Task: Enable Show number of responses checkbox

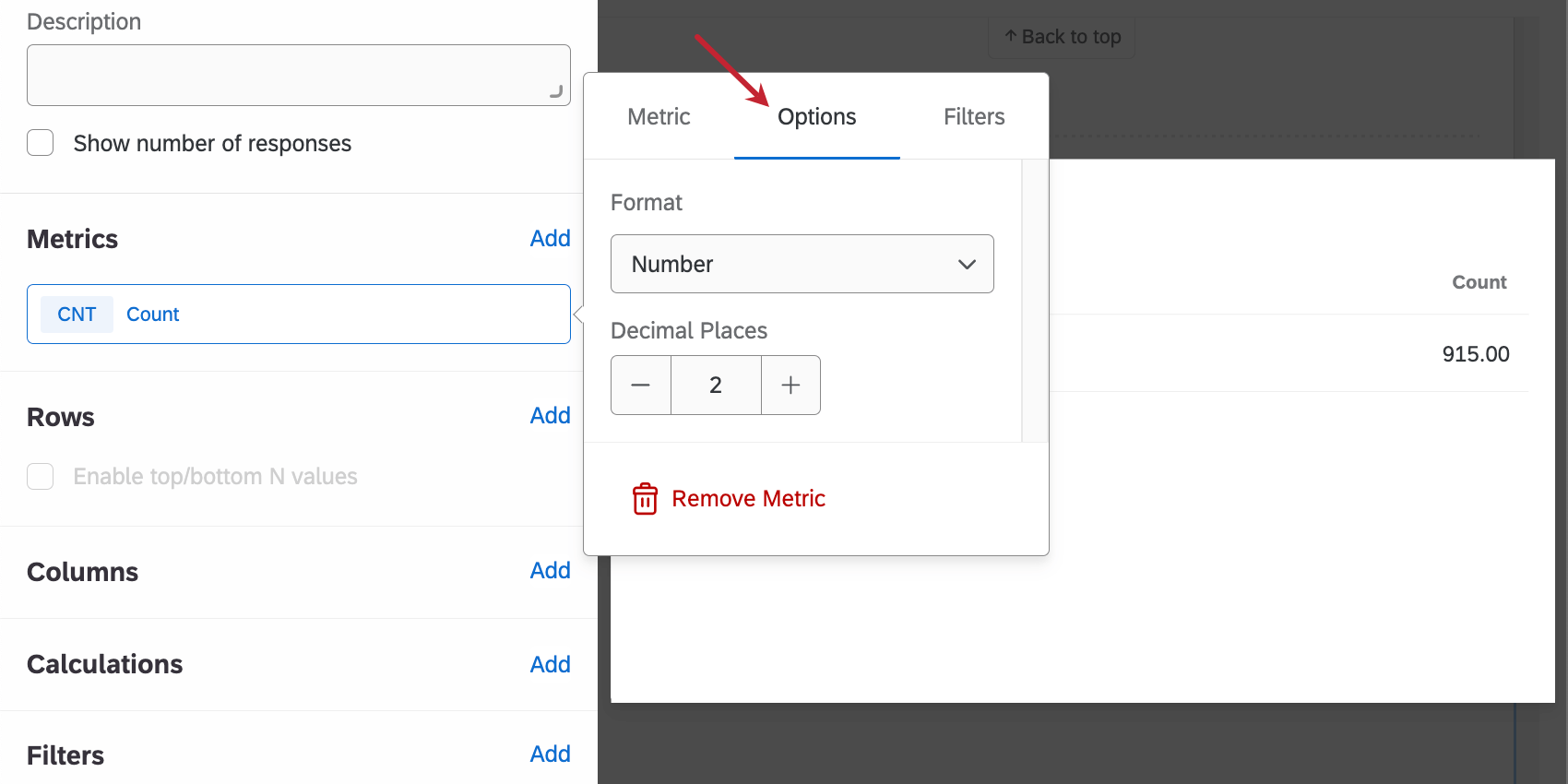Action: click(41, 143)
